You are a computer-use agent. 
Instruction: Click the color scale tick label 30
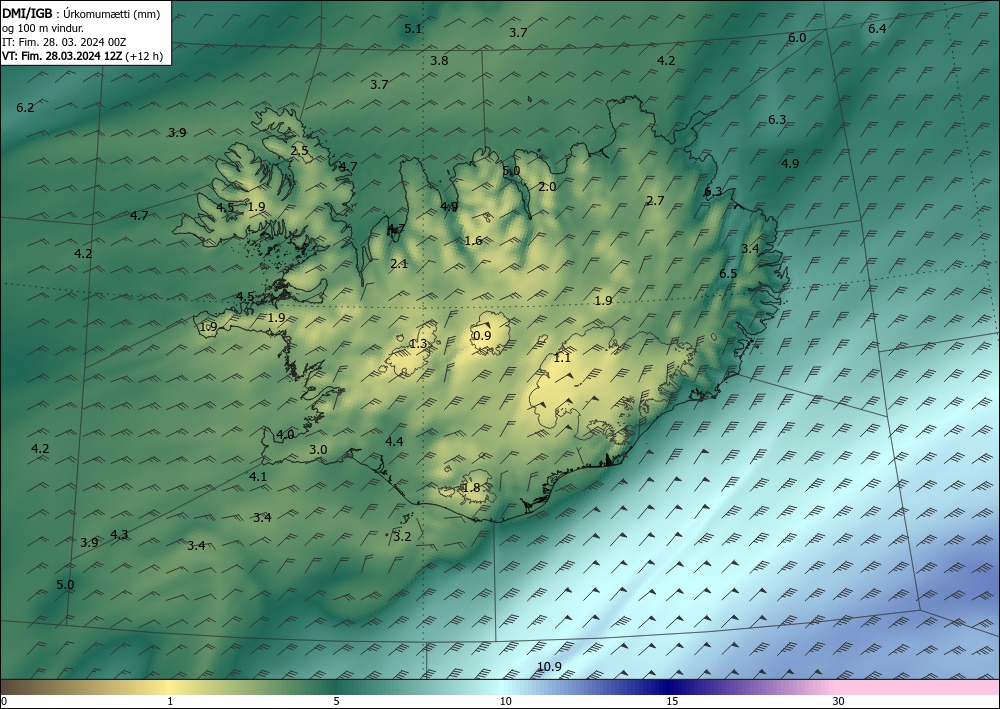tap(839, 702)
